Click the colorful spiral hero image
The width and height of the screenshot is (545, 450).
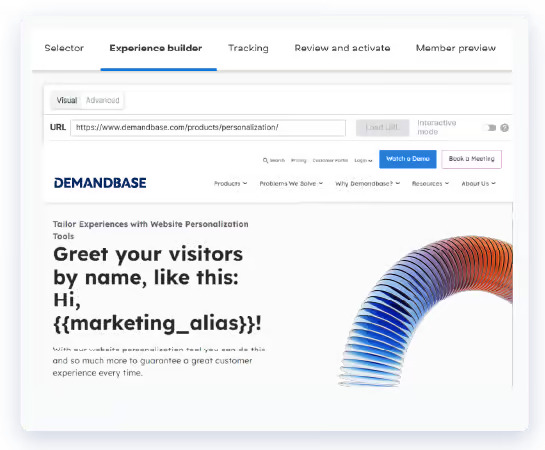425,311
